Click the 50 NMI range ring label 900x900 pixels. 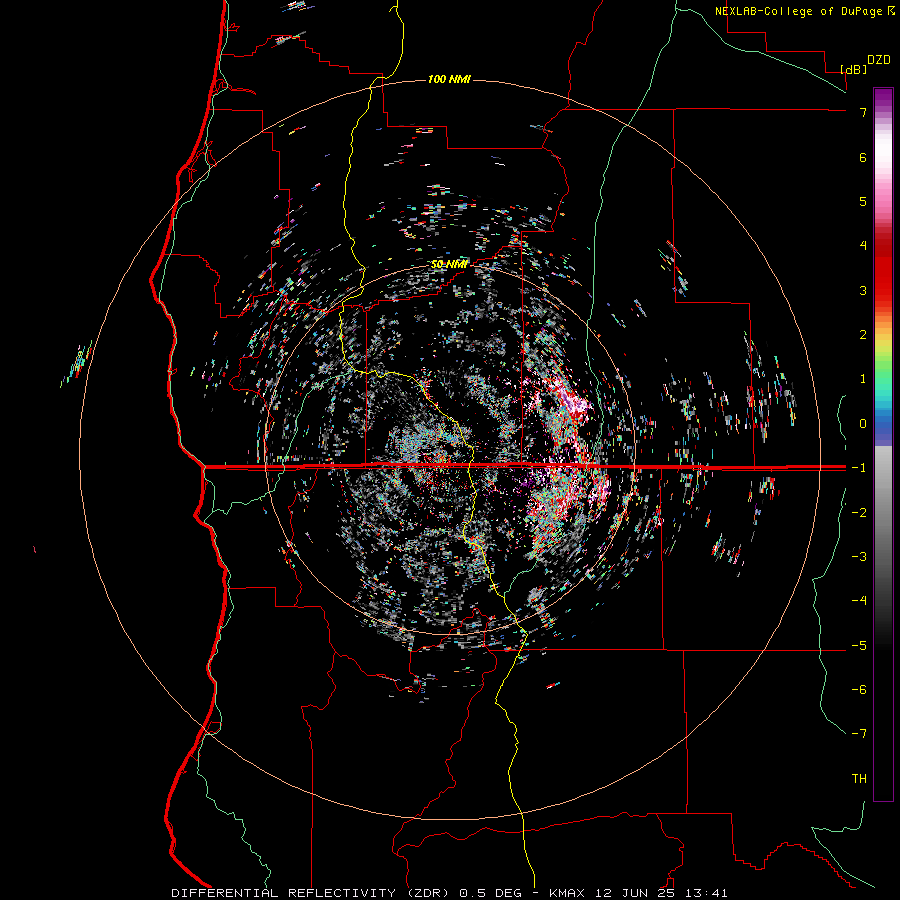pos(449,265)
